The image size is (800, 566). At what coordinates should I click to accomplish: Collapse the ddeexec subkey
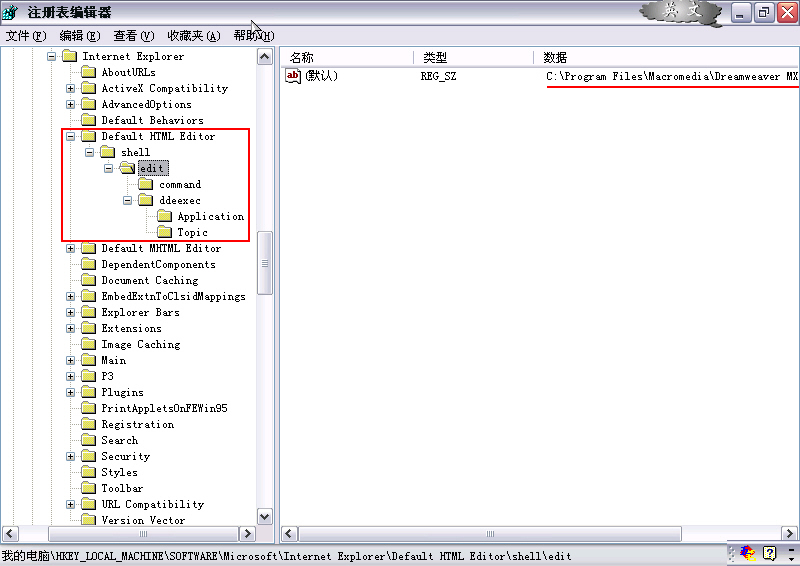pos(129,200)
